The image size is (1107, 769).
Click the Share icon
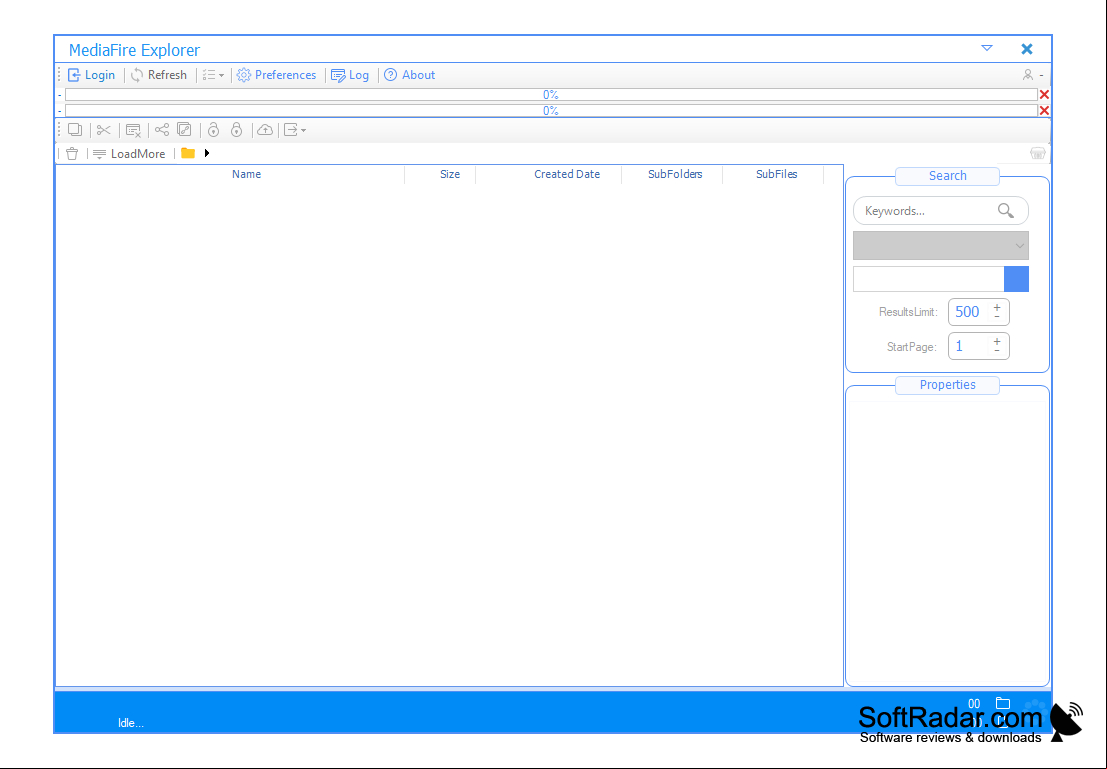click(162, 130)
